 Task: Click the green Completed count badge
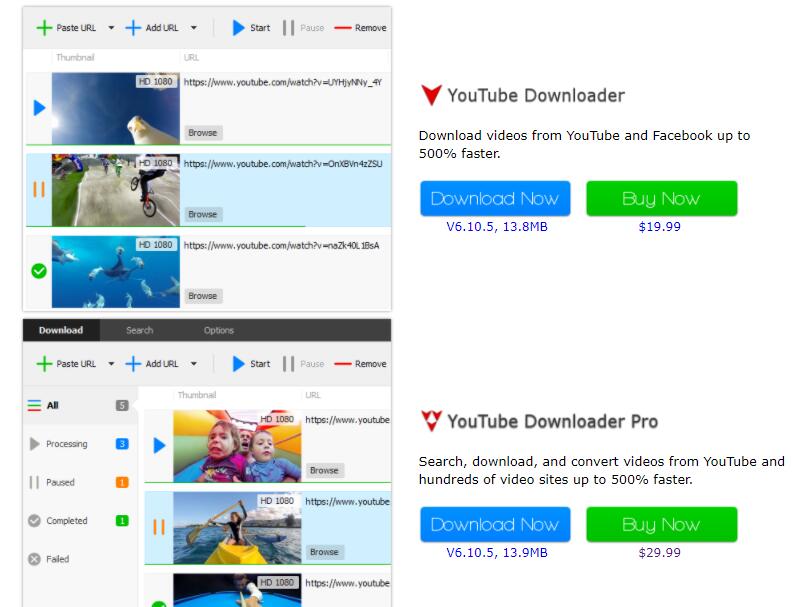122,521
